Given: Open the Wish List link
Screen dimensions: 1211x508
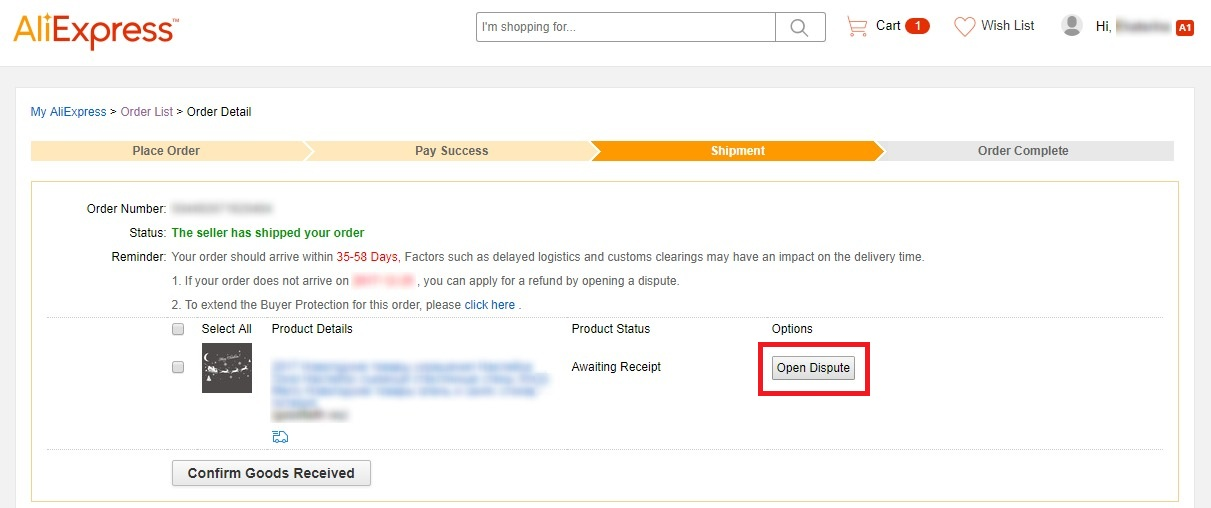Looking at the screenshot, I should click(x=1008, y=26).
